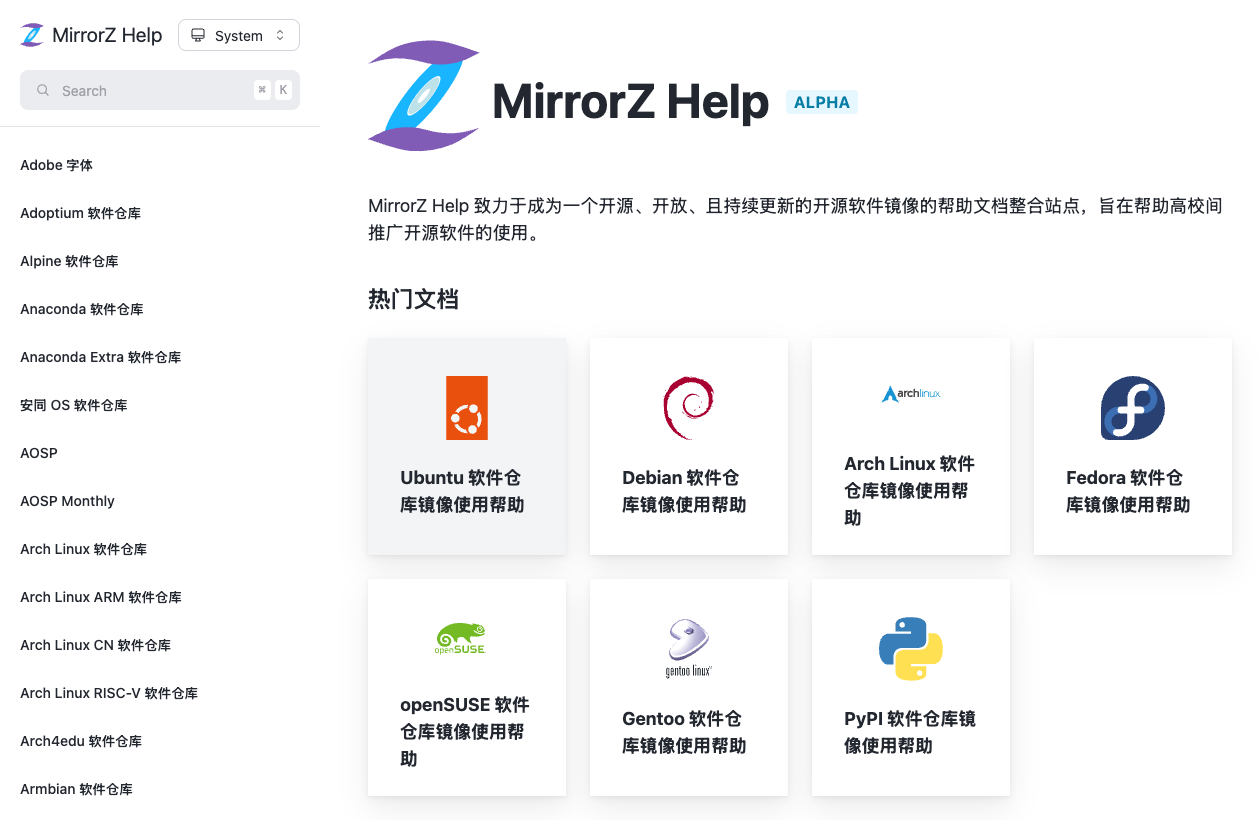Open Debian 软件仓库镜像使用帮助 card title
The height and width of the screenshot is (820, 1260).
[x=684, y=491]
